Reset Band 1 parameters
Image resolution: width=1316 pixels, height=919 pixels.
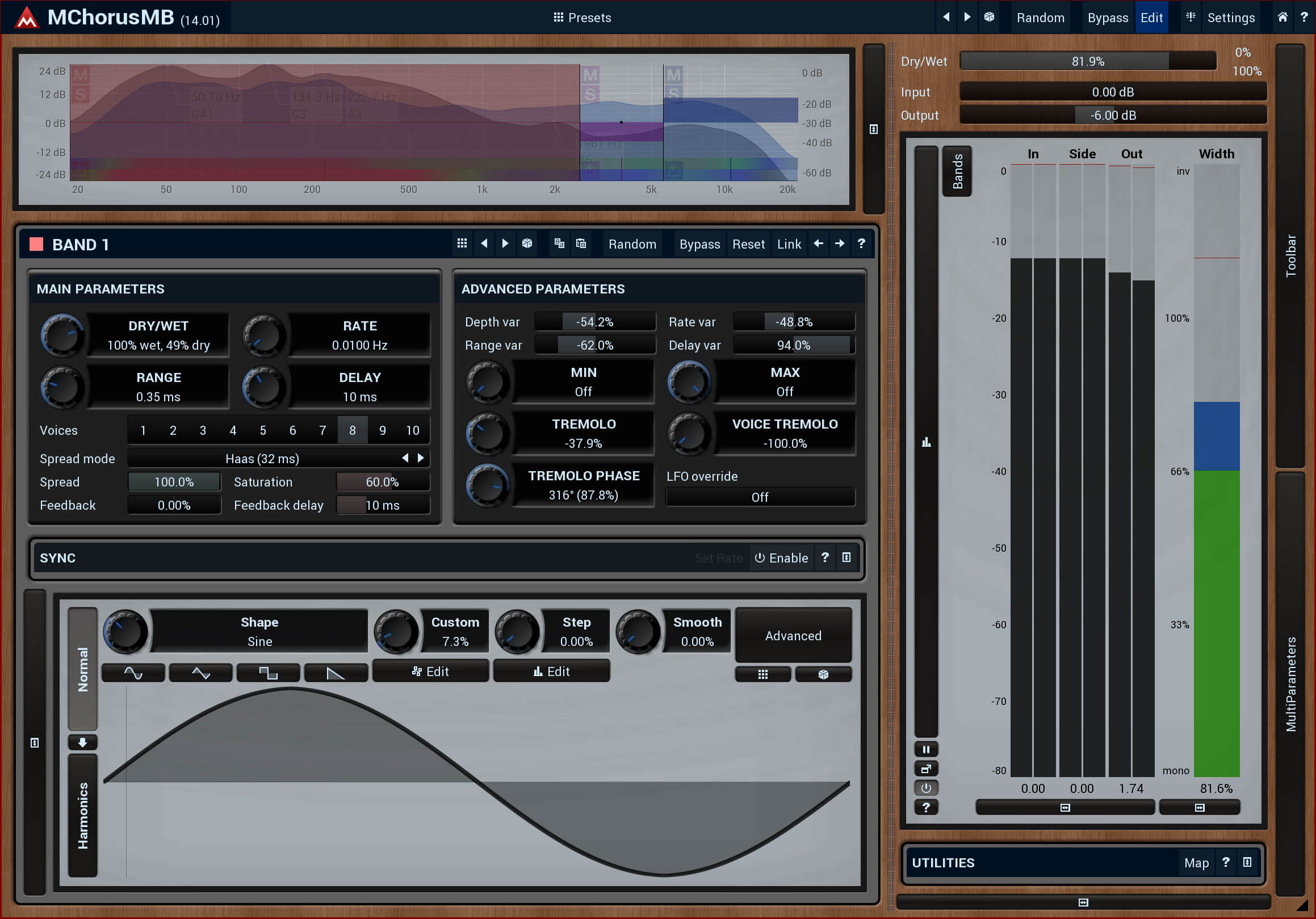[x=748, y=244]
